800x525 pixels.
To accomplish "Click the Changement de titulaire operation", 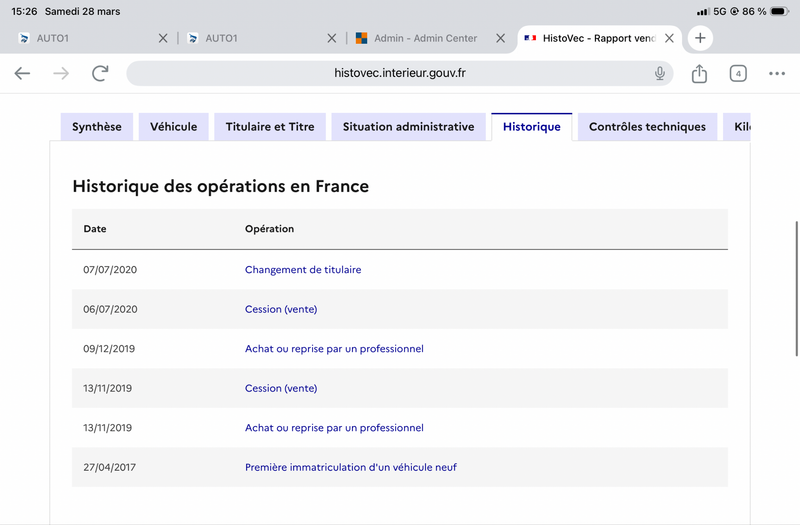I will [x=303, y=270].
